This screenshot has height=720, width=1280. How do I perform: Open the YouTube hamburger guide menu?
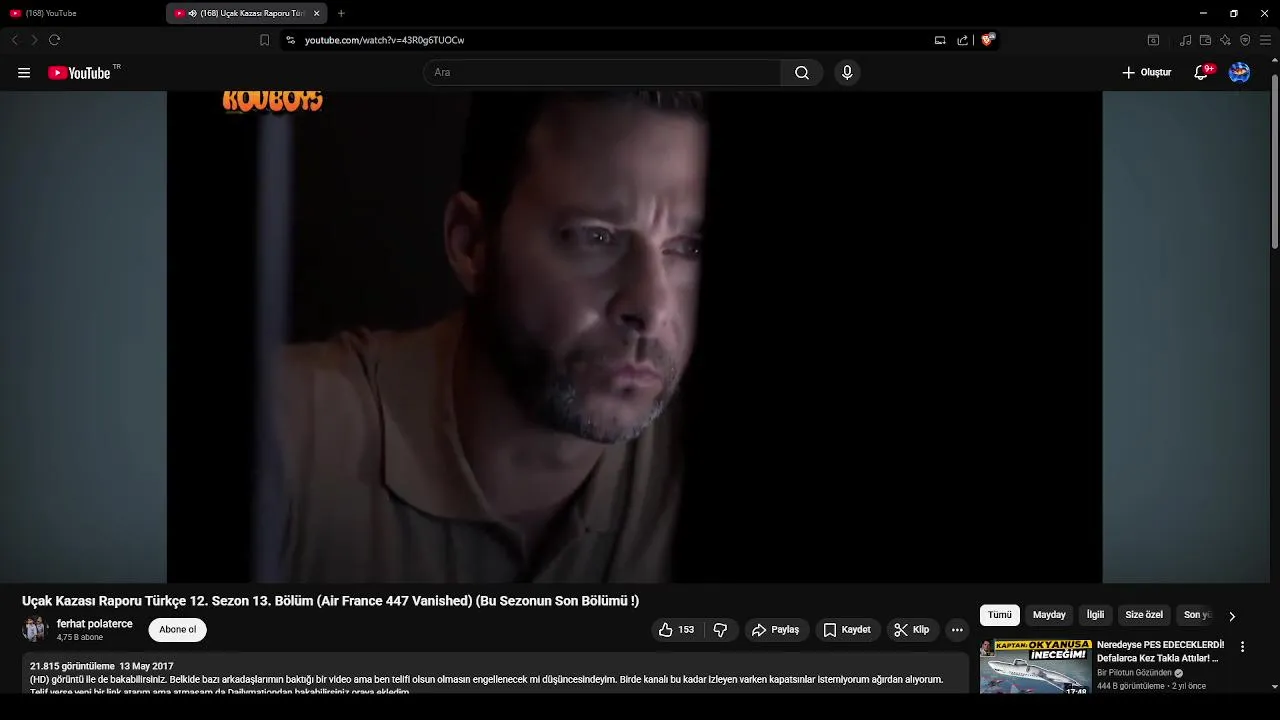coord(24,73)
